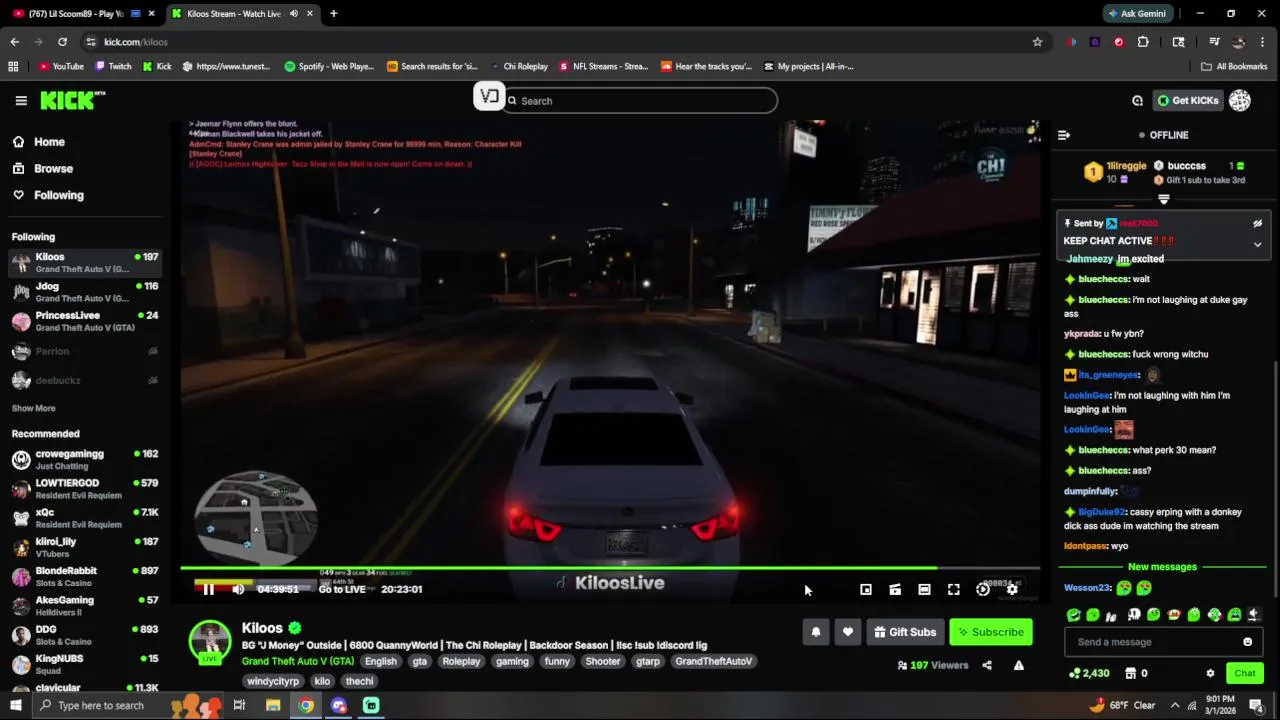Open a new browser tab
This screenshot has height=720, width=1280.
tap(333, 14)
